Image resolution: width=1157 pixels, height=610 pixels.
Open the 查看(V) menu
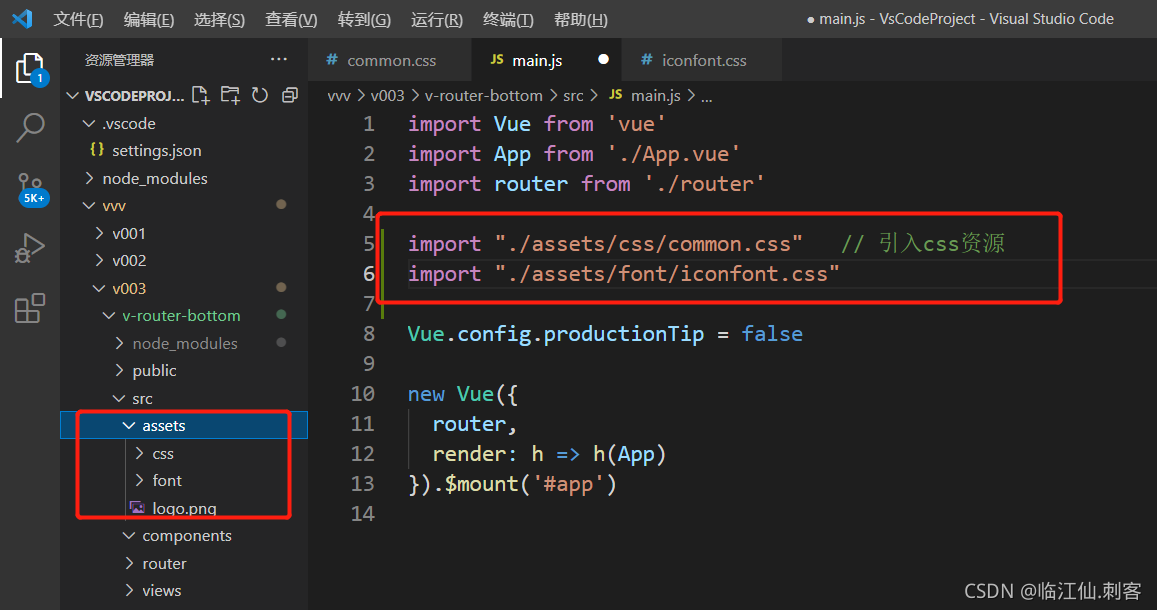tap(291, 19)
